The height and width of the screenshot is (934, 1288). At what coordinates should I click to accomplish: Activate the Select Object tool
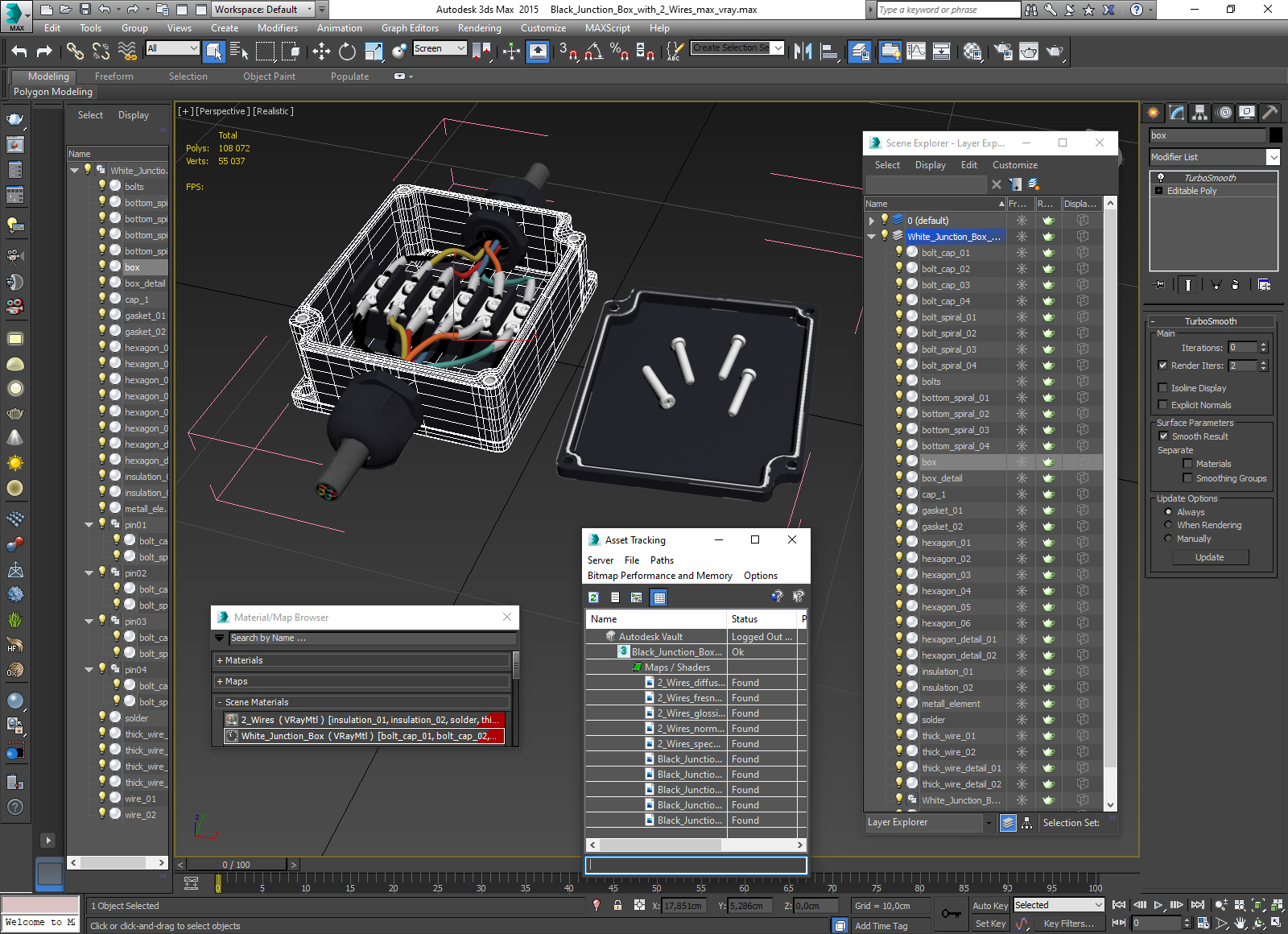pos(214,52)
